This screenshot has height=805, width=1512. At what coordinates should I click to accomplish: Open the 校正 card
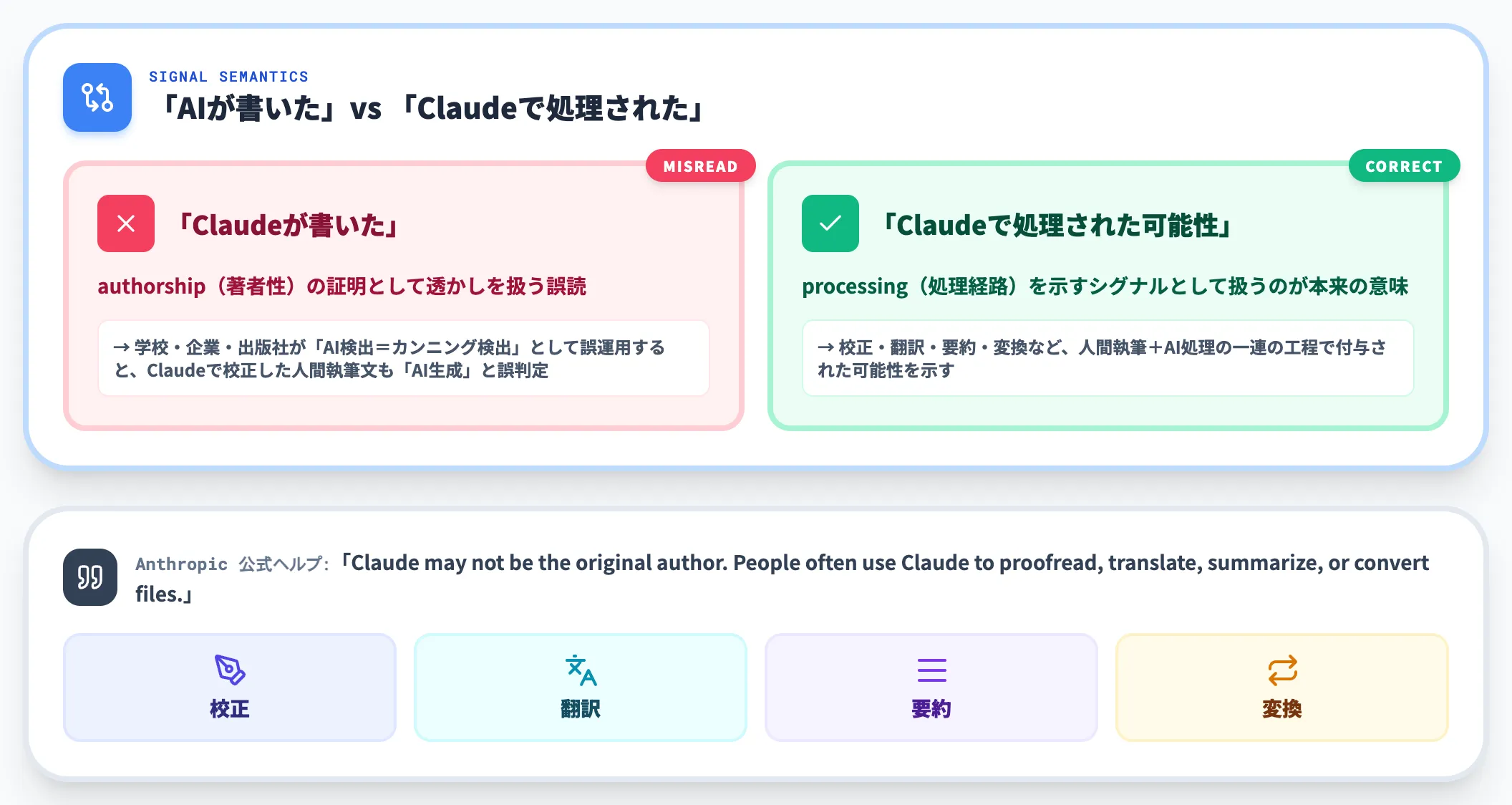[x=230, y=688]
